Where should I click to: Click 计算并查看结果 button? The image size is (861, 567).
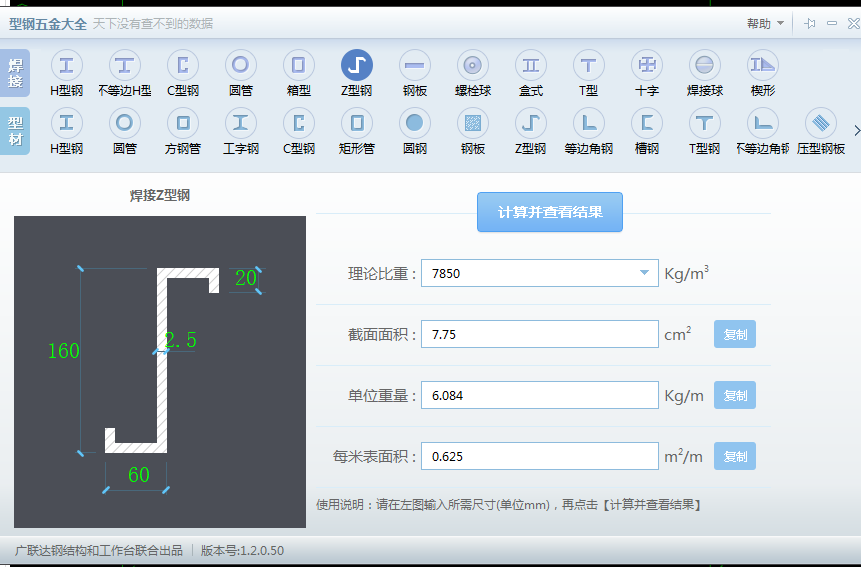550,212
